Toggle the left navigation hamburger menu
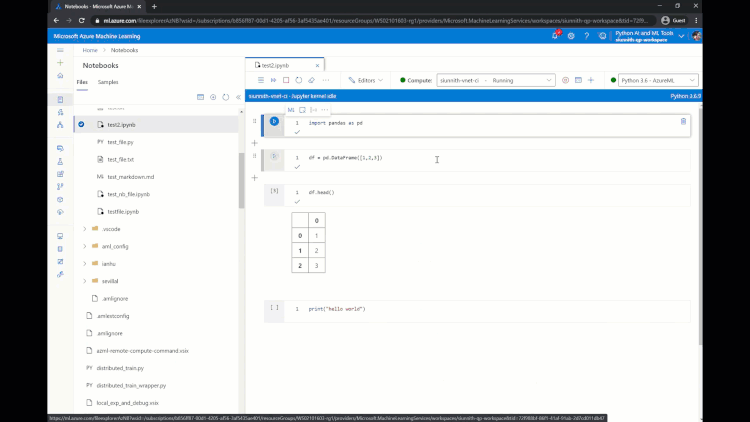Screen dimensions: 750x422 point(60,50)
